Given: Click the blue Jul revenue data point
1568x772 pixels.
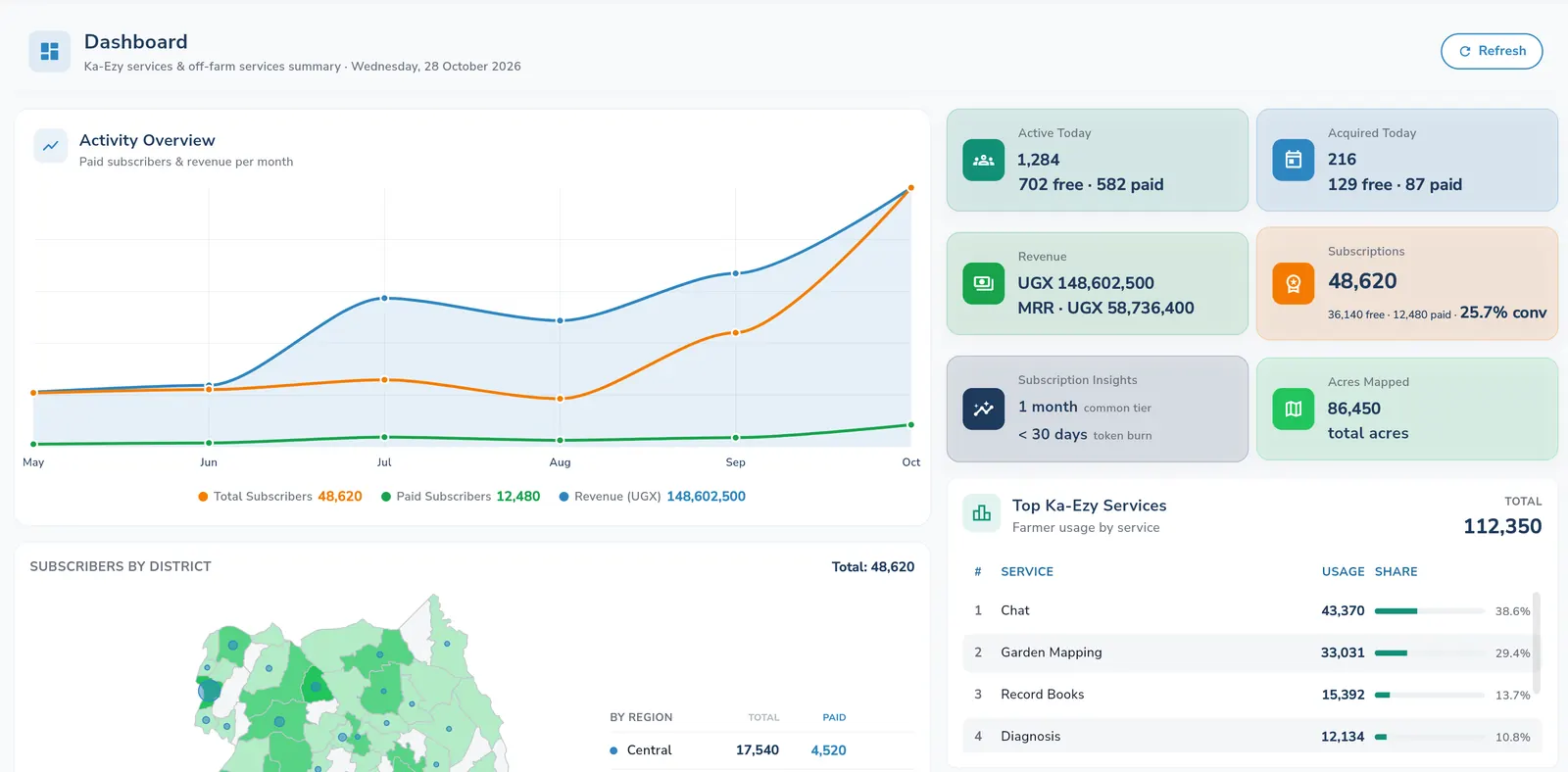Looking at the screenshot, I should coord(384,298).
